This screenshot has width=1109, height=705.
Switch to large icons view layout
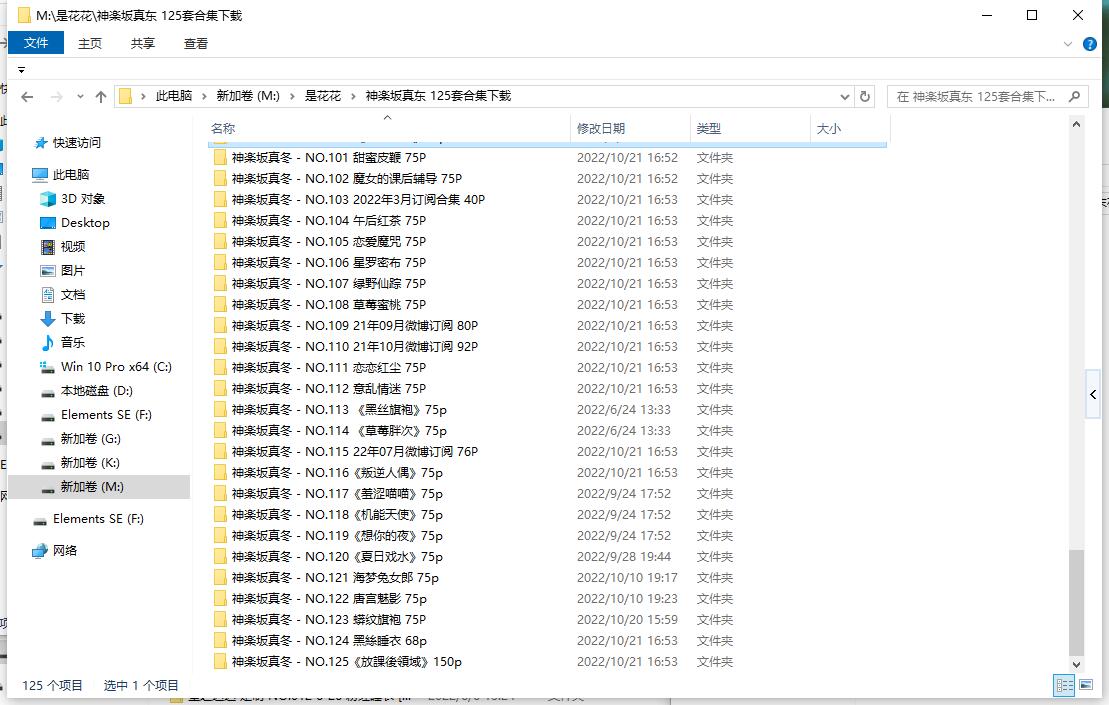1086,685
